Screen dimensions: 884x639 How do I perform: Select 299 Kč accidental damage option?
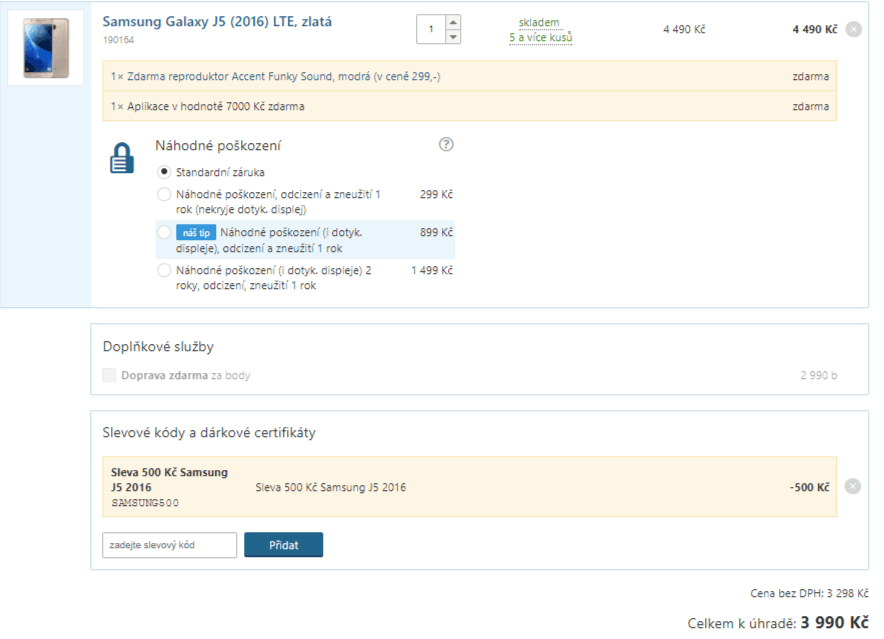pyautogui.click(x=163, y=195)
